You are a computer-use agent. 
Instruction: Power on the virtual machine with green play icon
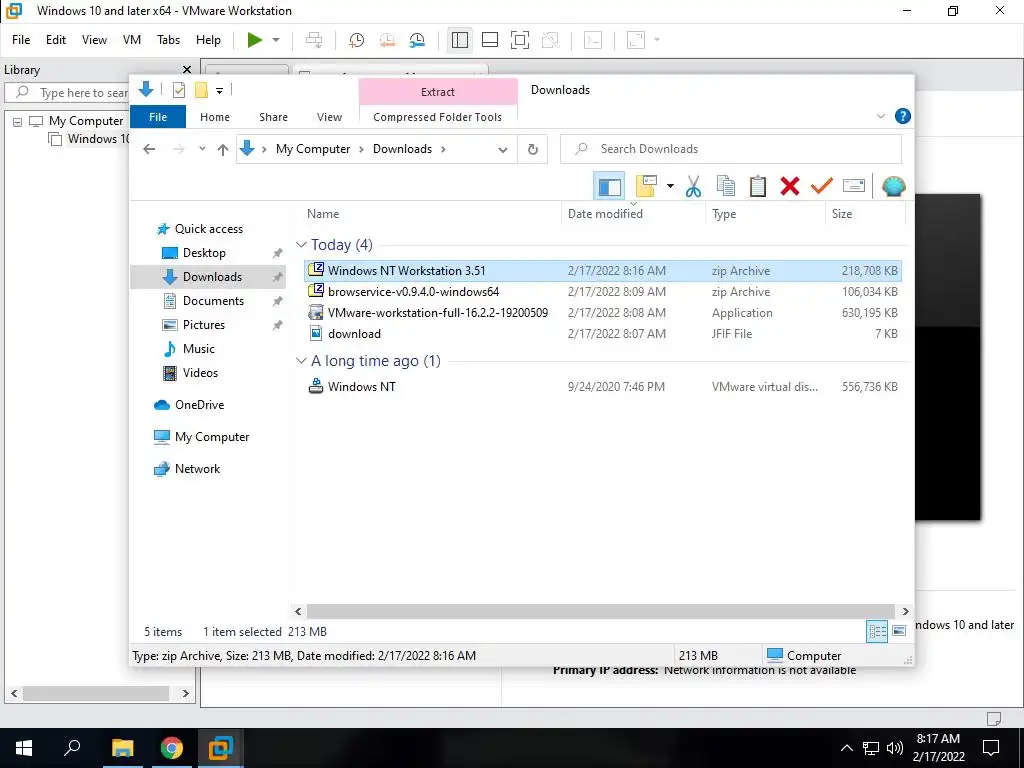[255, 40]
